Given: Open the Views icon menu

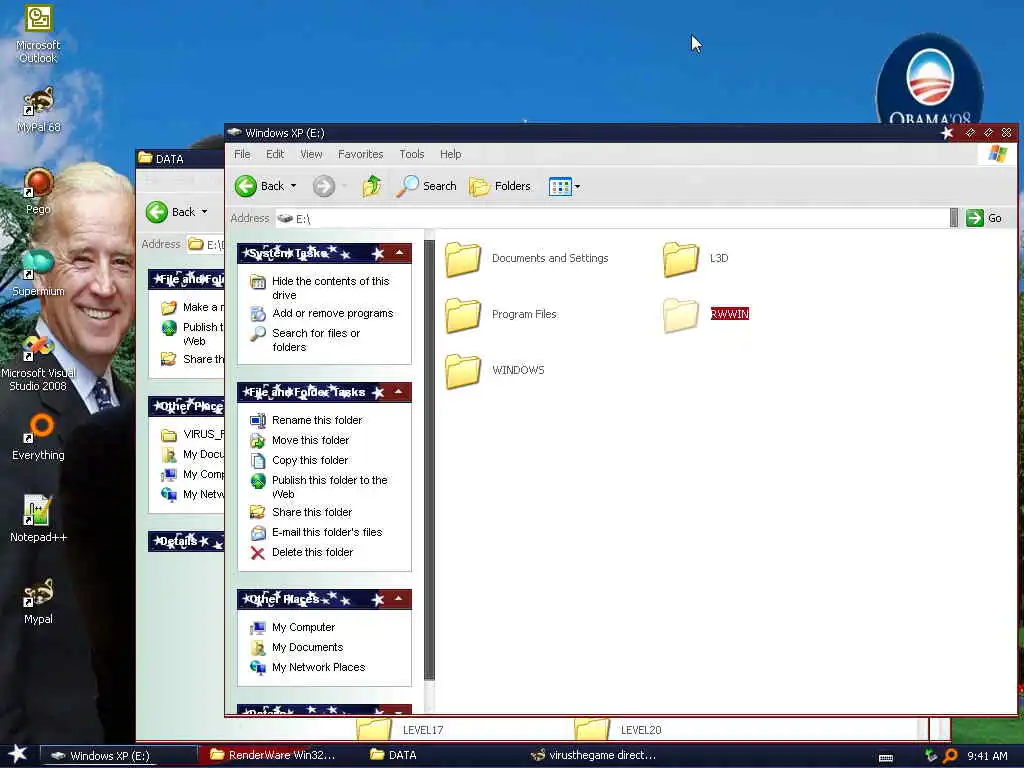Looking at the screenshot, I should coord(565,186).
